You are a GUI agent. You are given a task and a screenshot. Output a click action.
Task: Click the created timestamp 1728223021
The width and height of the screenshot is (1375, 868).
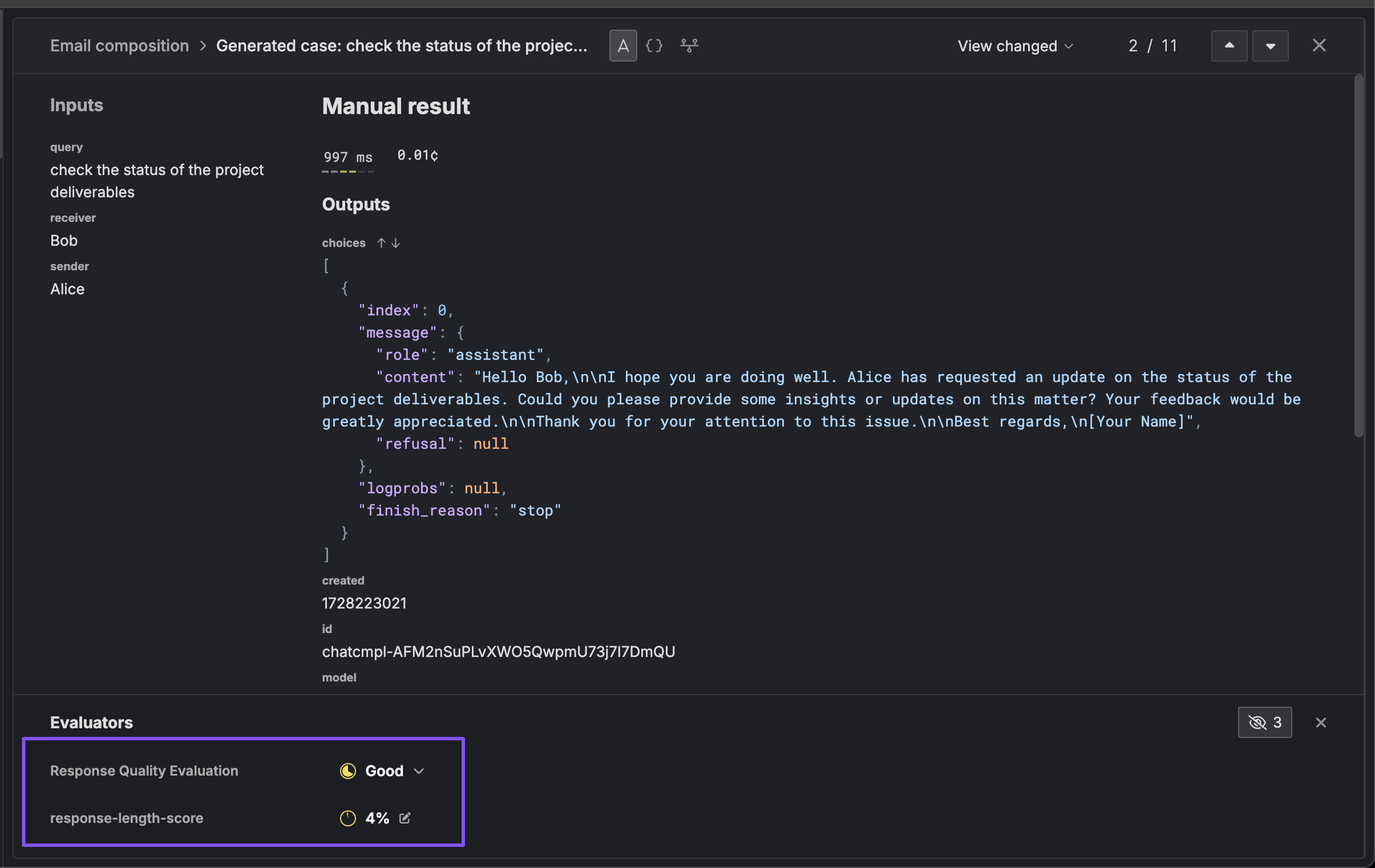click(x=365, y=603)
